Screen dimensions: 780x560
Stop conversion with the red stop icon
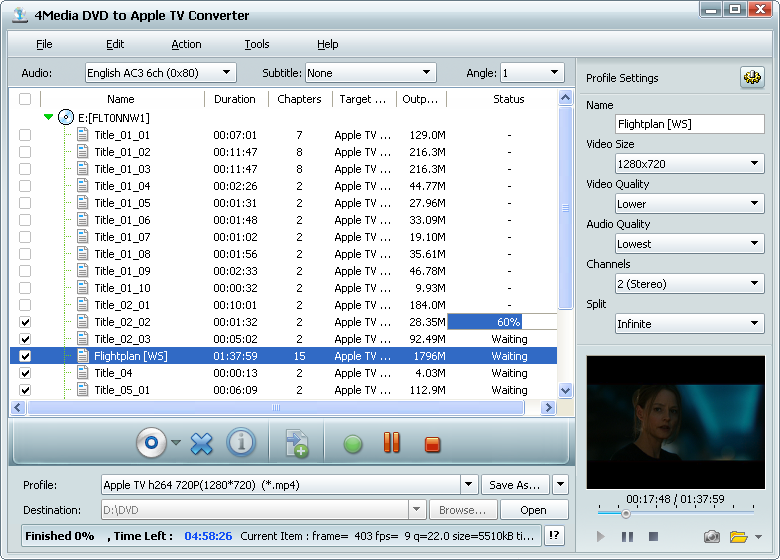point(432,444)
